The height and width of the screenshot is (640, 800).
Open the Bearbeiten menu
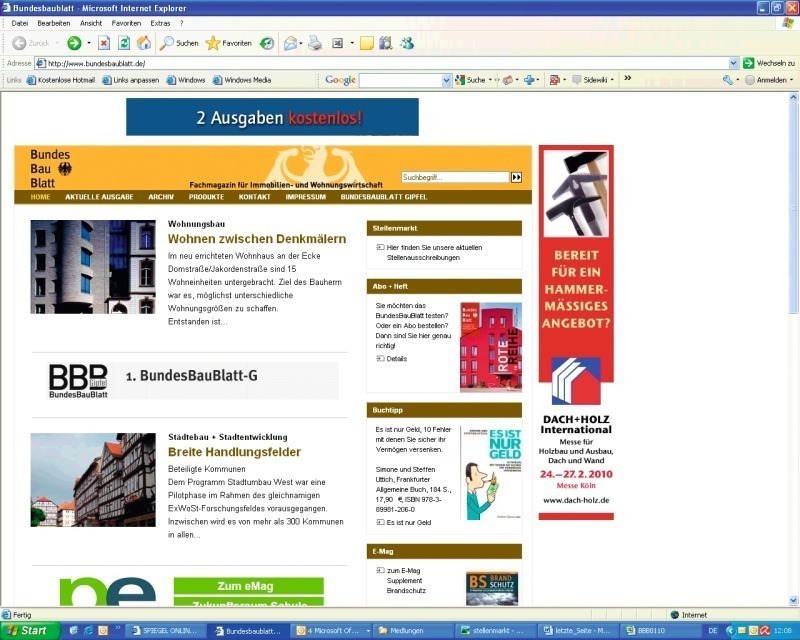(x=54, y=23)
